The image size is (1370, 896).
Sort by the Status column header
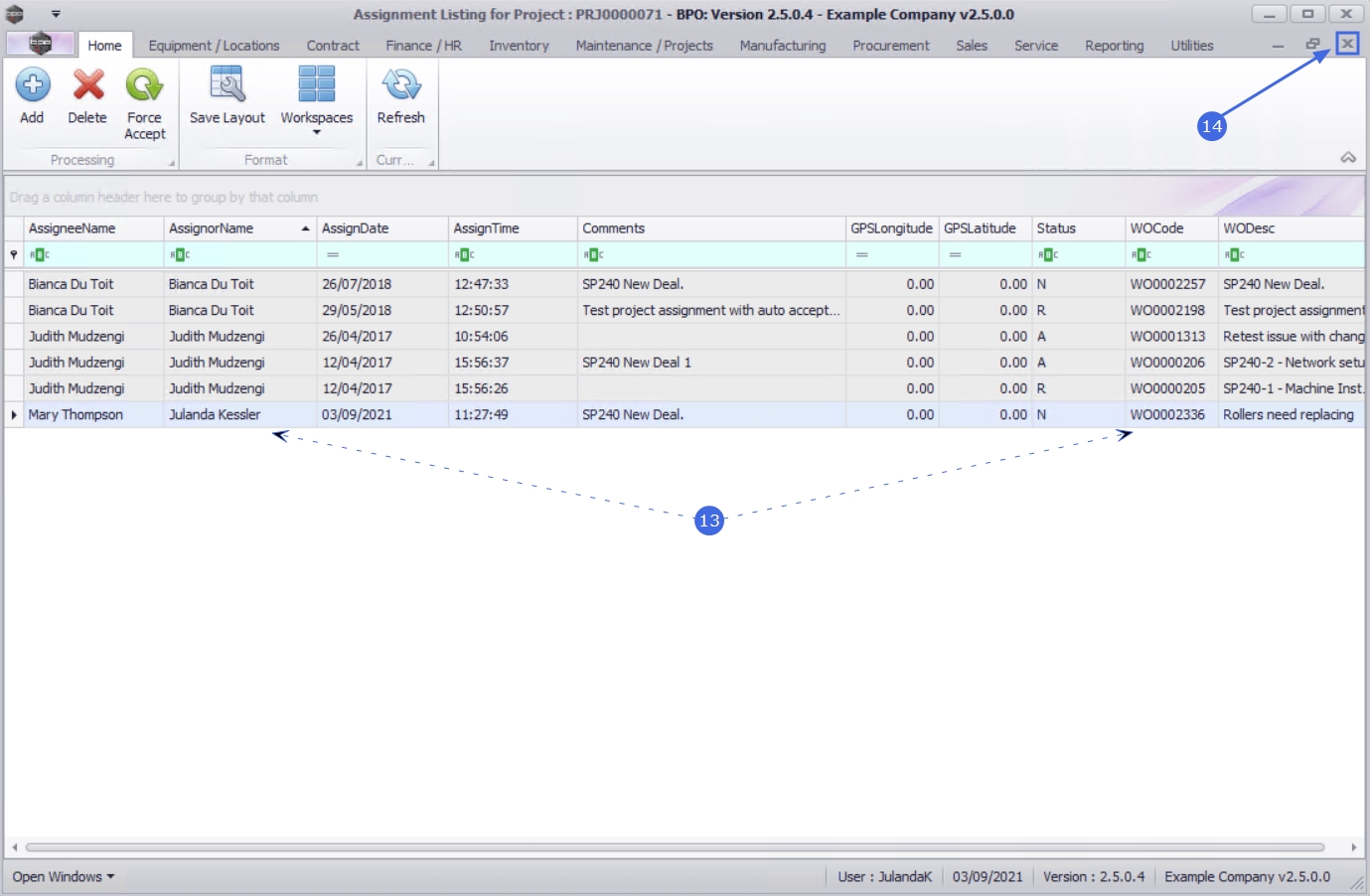[x=1079, y=228]
